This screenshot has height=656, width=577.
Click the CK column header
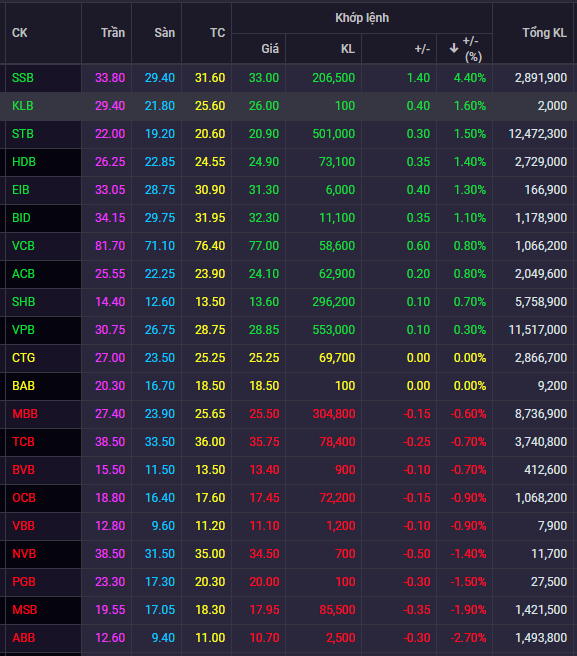[x=20, y=33]
